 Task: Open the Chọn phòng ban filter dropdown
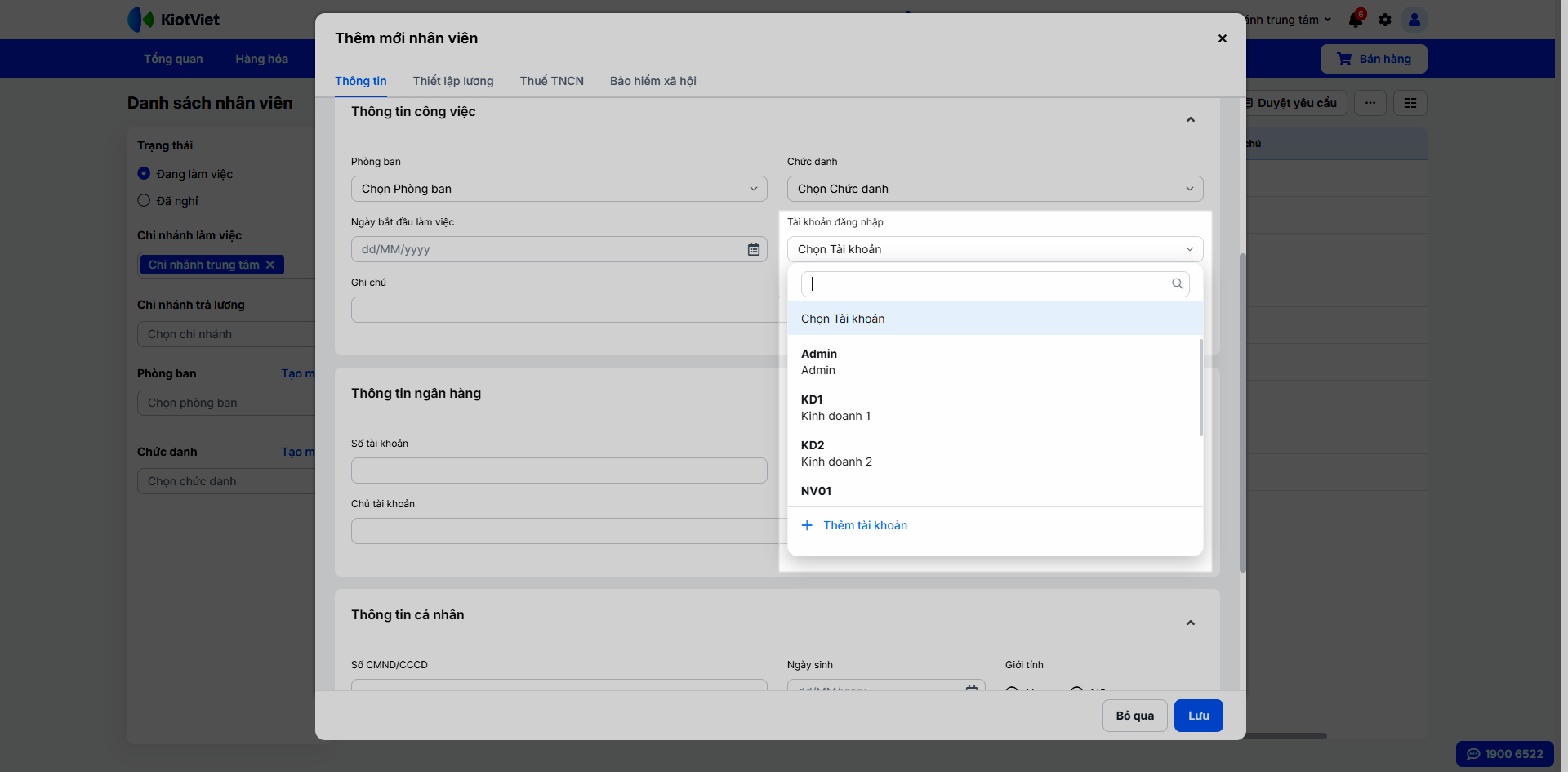(226, 403)
